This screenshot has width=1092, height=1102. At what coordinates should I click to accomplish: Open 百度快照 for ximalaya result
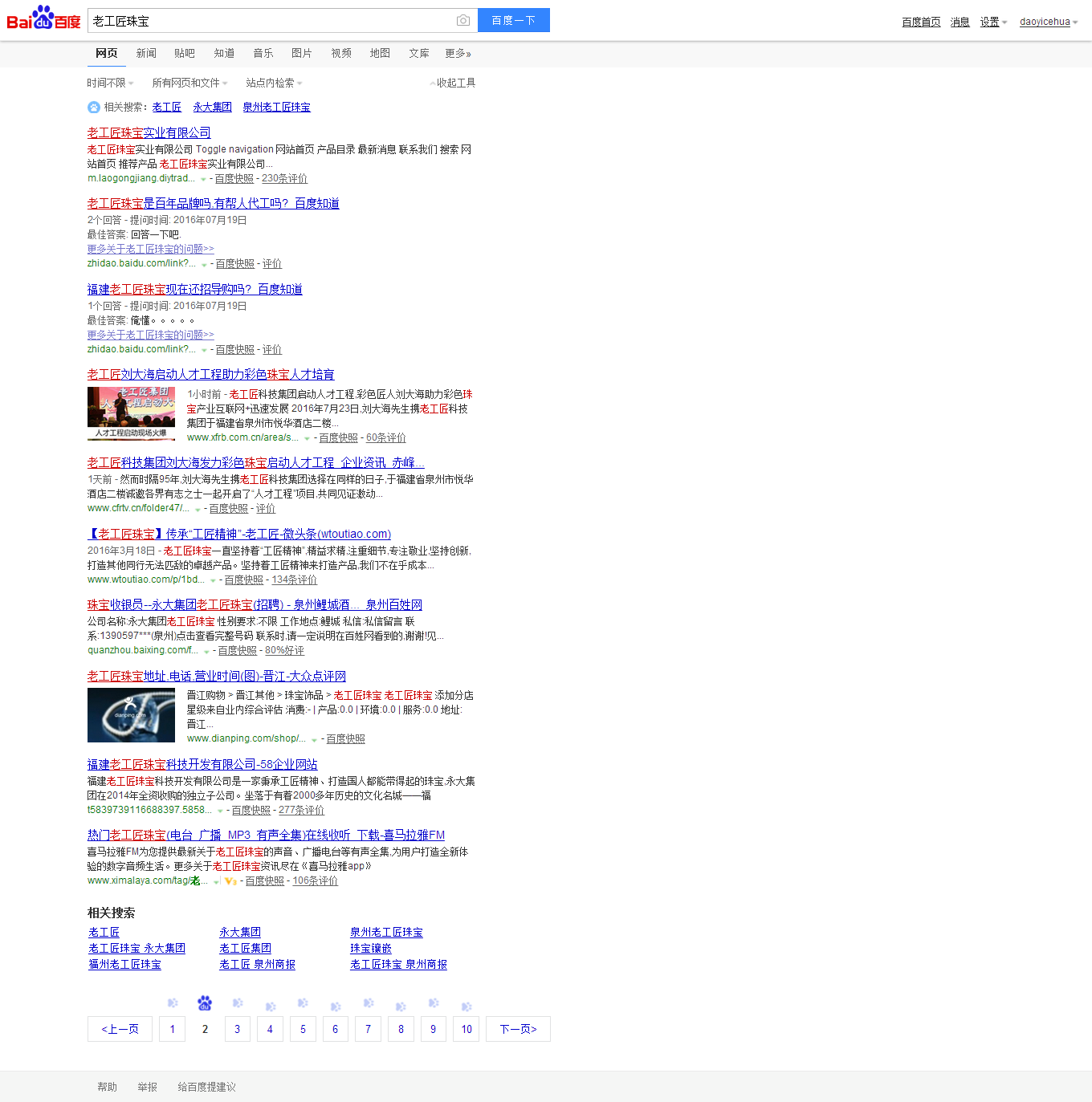(x=265, y=881)
